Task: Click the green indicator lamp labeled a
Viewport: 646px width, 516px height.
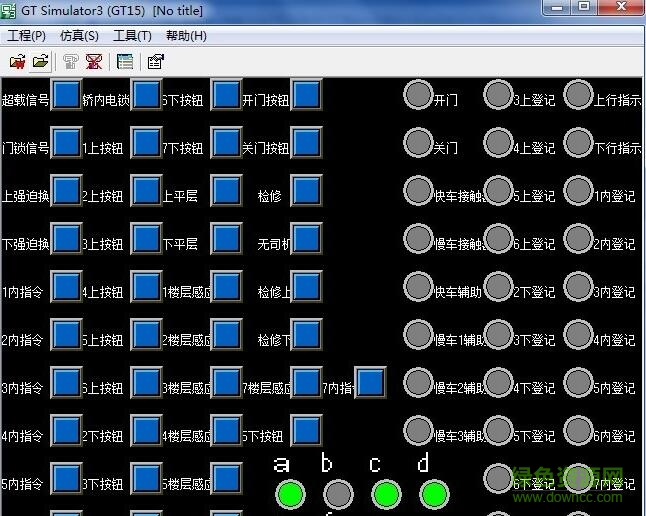Action: coord(290,494)
